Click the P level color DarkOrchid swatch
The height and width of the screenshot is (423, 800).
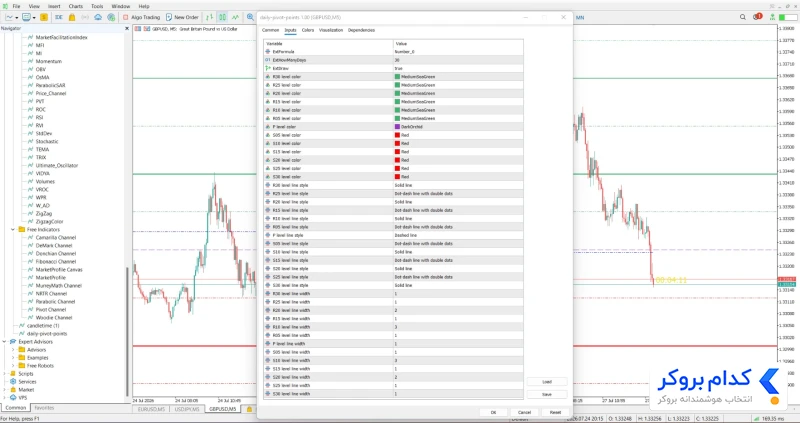pyautogui.click(x=397, y=127)
